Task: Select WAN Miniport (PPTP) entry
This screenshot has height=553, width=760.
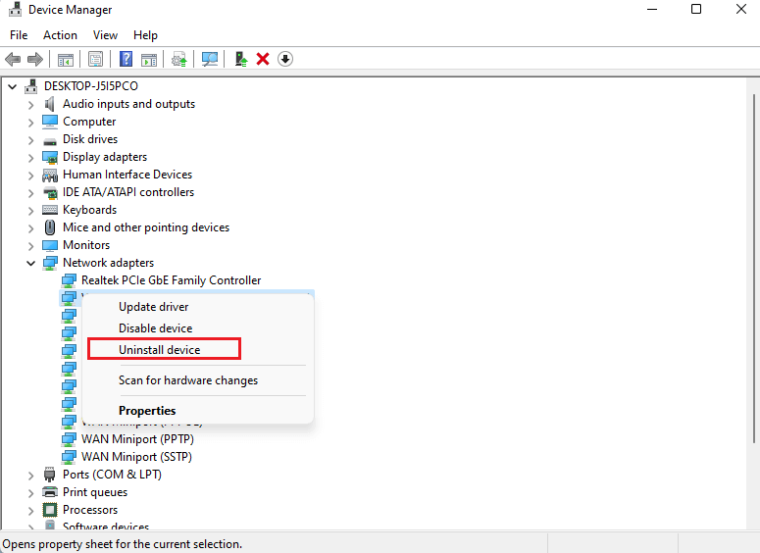Action: click(137, 439)
